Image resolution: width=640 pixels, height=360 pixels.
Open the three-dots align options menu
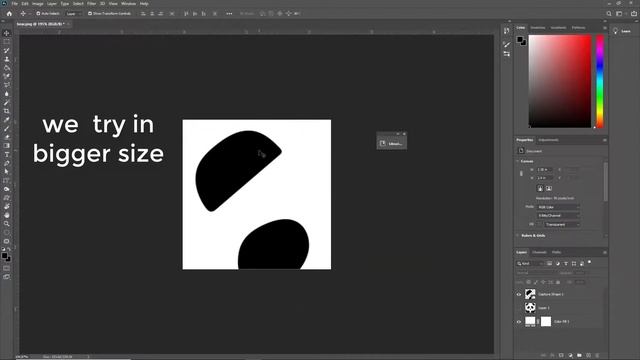[x=229, y=13]
